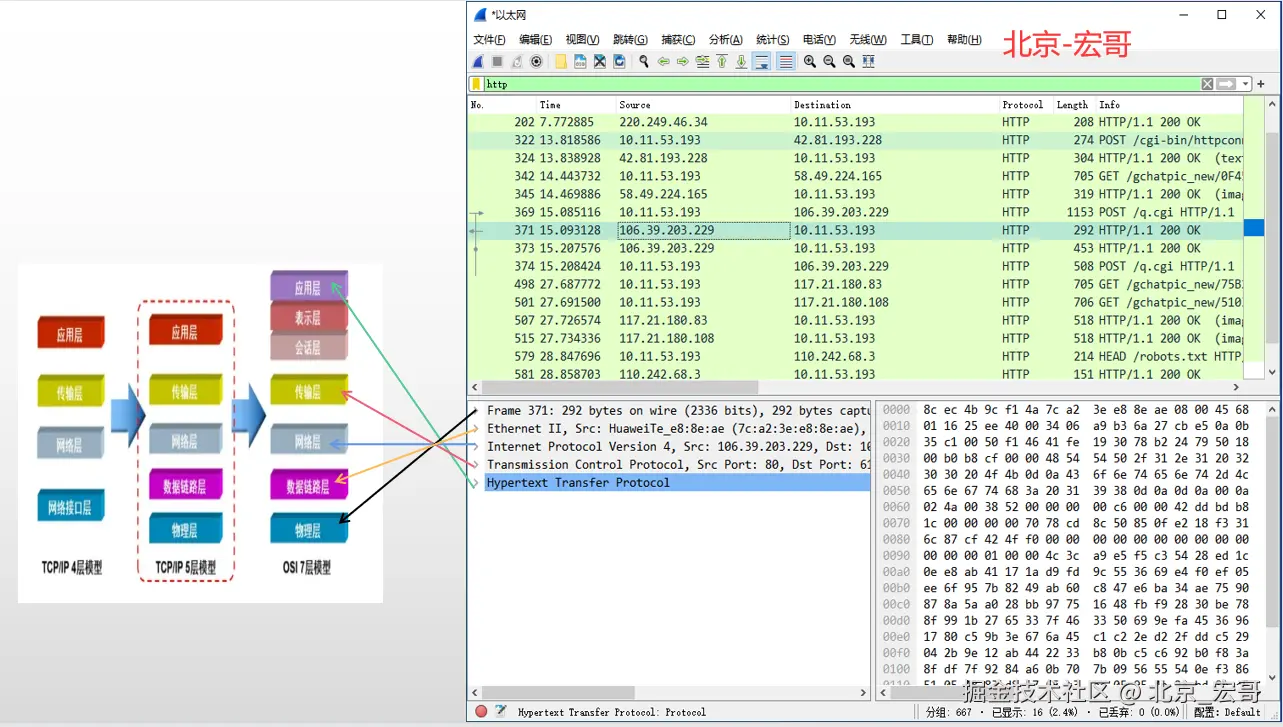Viewport: 1283px width, 727px height.
Task: Open the 捕获(C) menu
Action: pyautogui.click(x=678, y=40)
